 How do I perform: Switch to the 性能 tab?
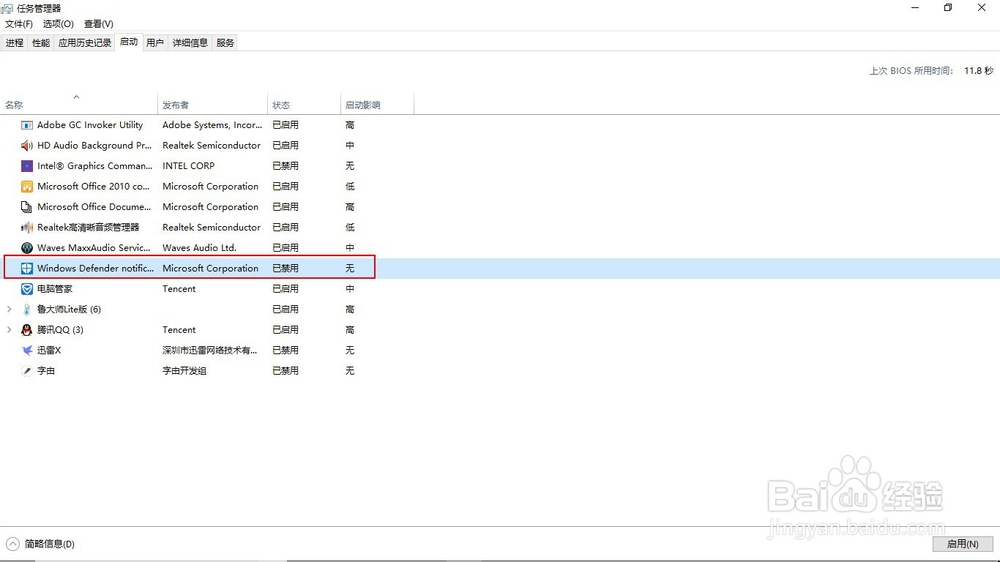(41, 43)
